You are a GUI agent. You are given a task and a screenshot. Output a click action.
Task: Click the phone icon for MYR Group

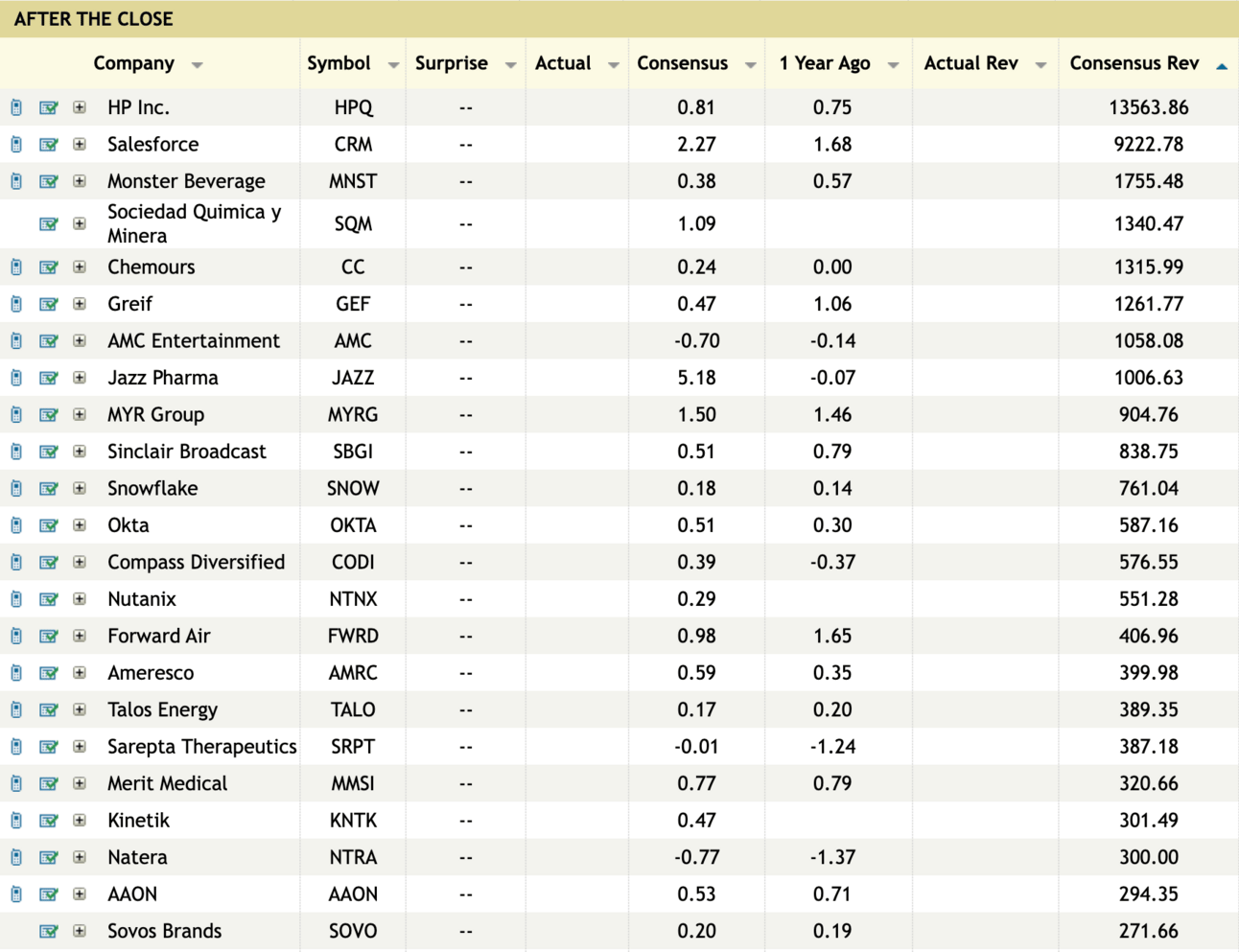click(x=16, y=415)
